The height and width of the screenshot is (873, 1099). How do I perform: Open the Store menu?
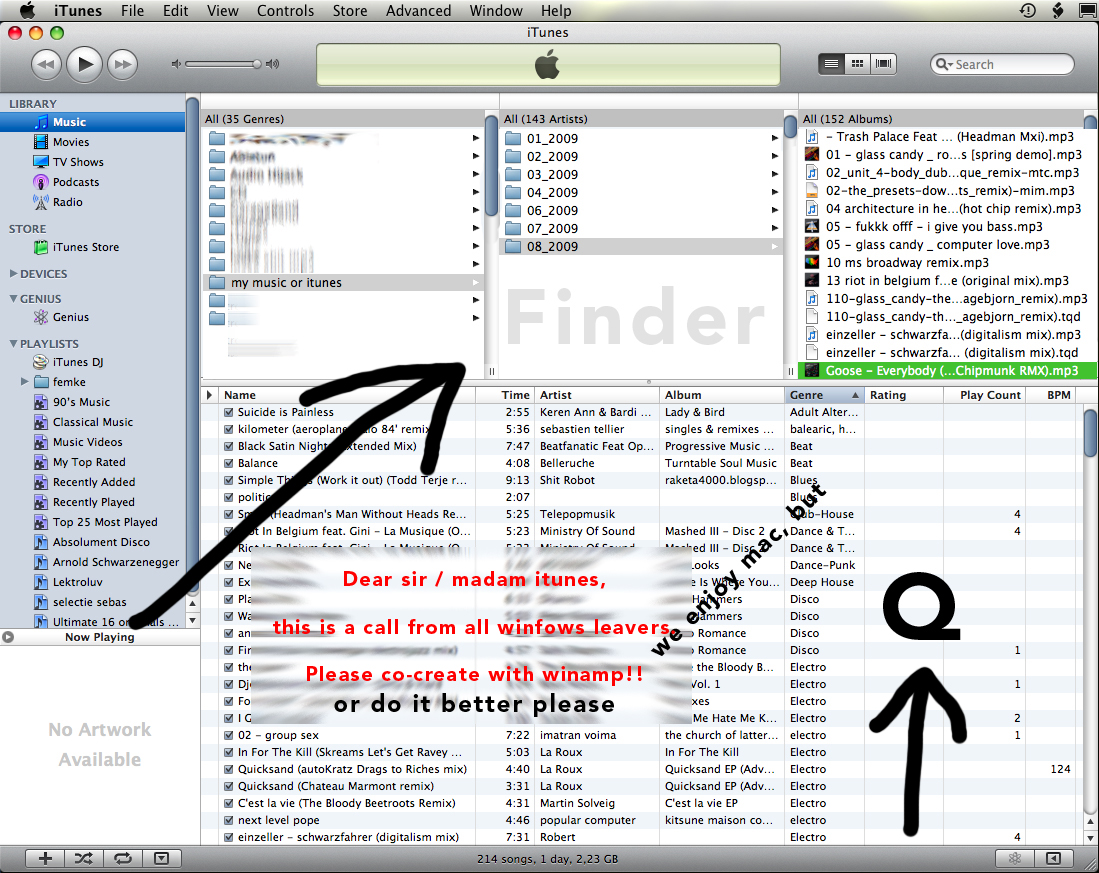[x=350, y=11]
